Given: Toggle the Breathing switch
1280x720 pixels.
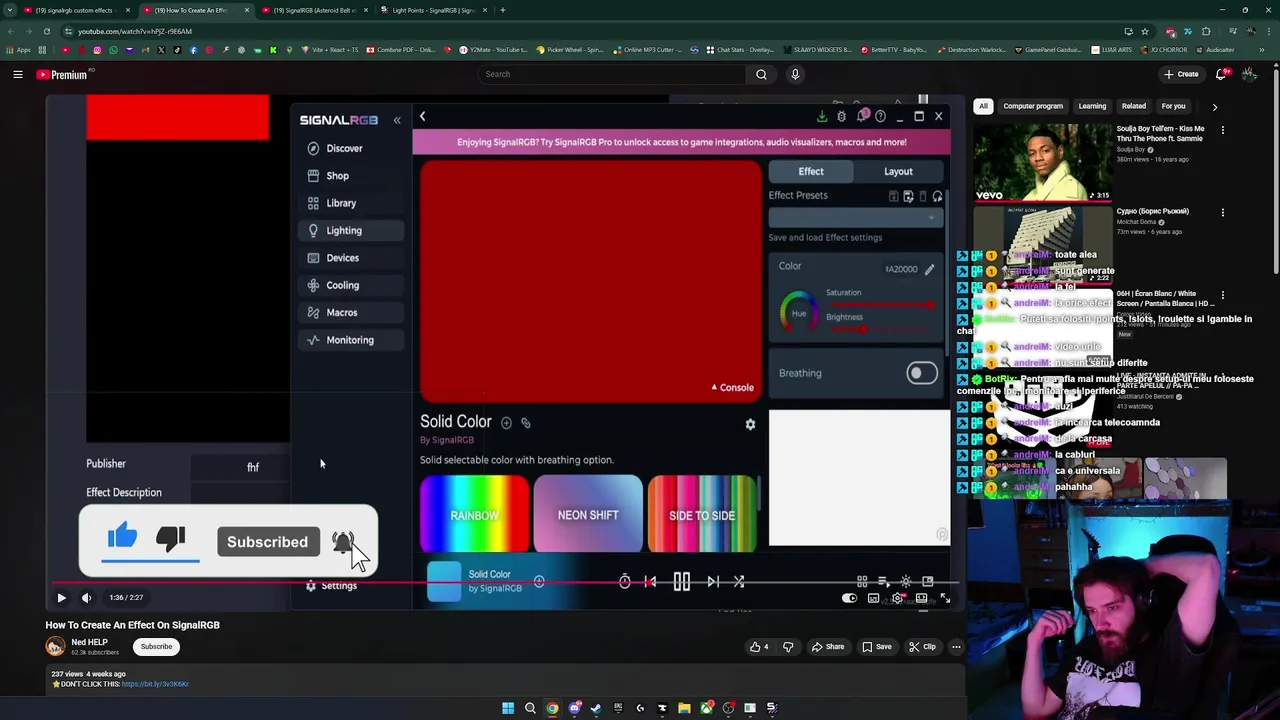Looking at the screenshot, I should (x=922, y=373).
